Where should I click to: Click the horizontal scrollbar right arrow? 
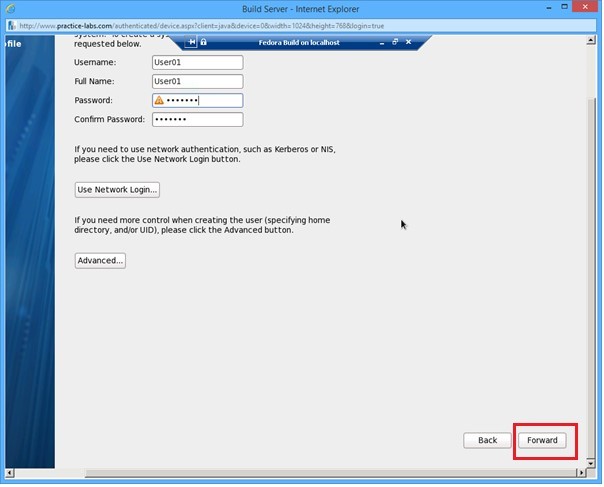pyautogui.click(x=581, y=473)
